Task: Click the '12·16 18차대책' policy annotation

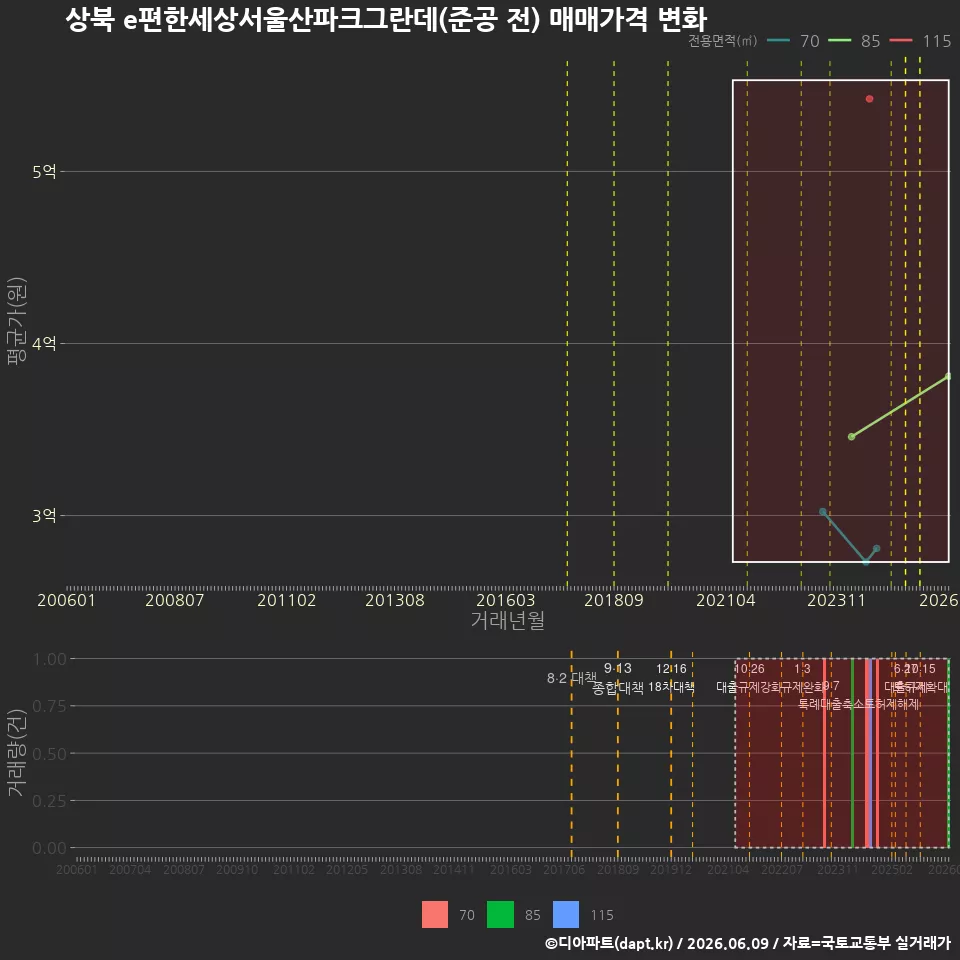Action: pyautogui.click(x=672, y=678)
